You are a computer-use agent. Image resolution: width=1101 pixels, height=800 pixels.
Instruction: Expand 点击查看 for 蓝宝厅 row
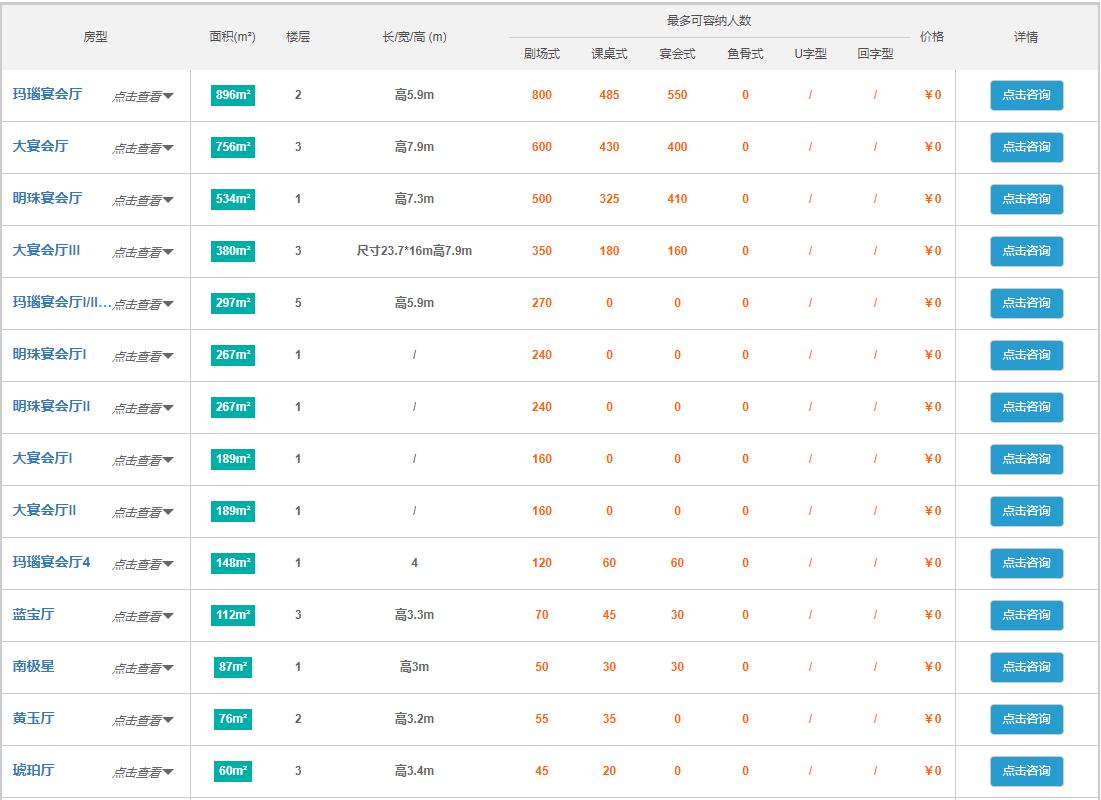pyautogui.click(x=143, y=615)
